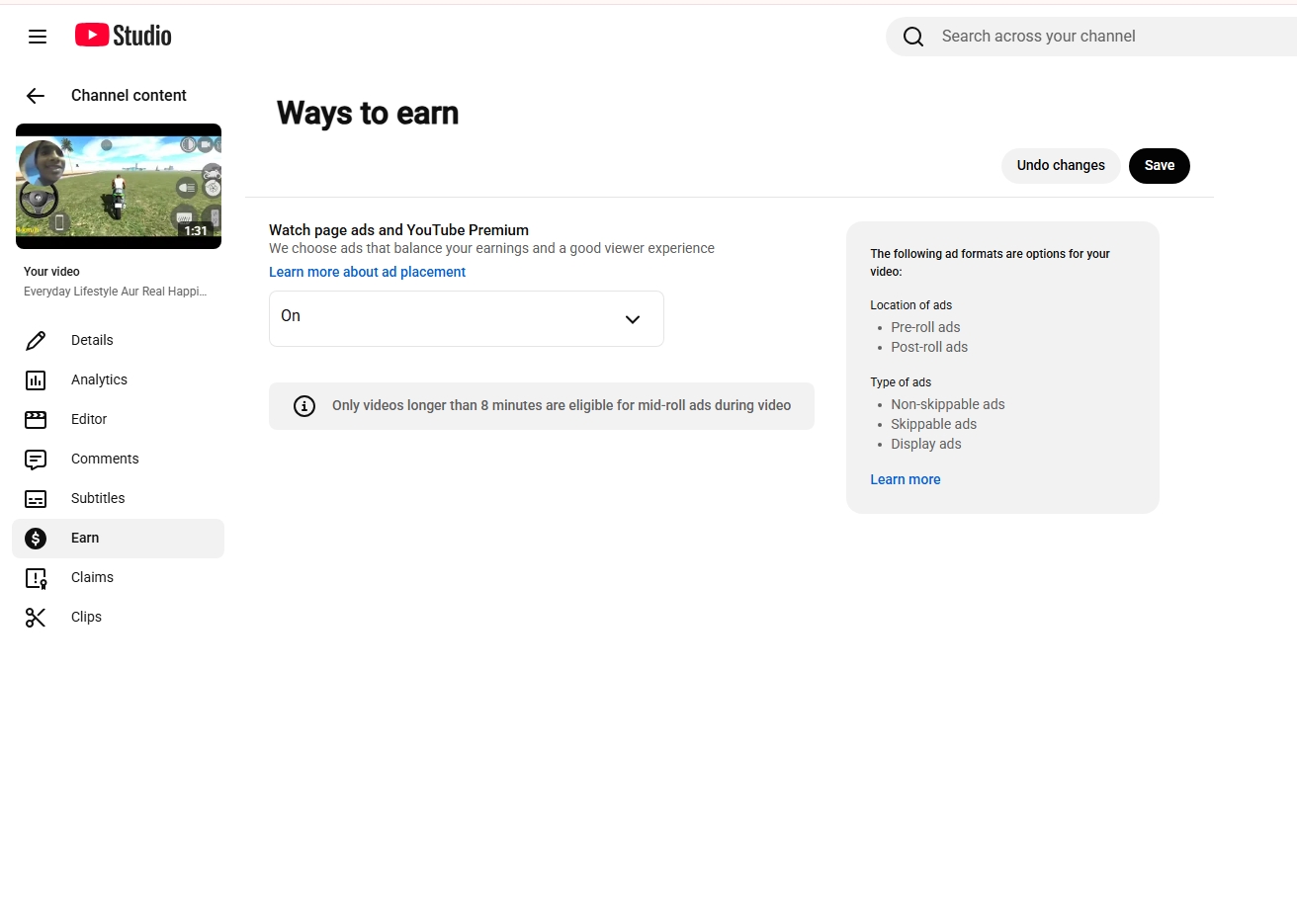Viewport: 1297px width, 924px height.
Task: Click the search magnifier icon
Action: (x=913, y=37)
